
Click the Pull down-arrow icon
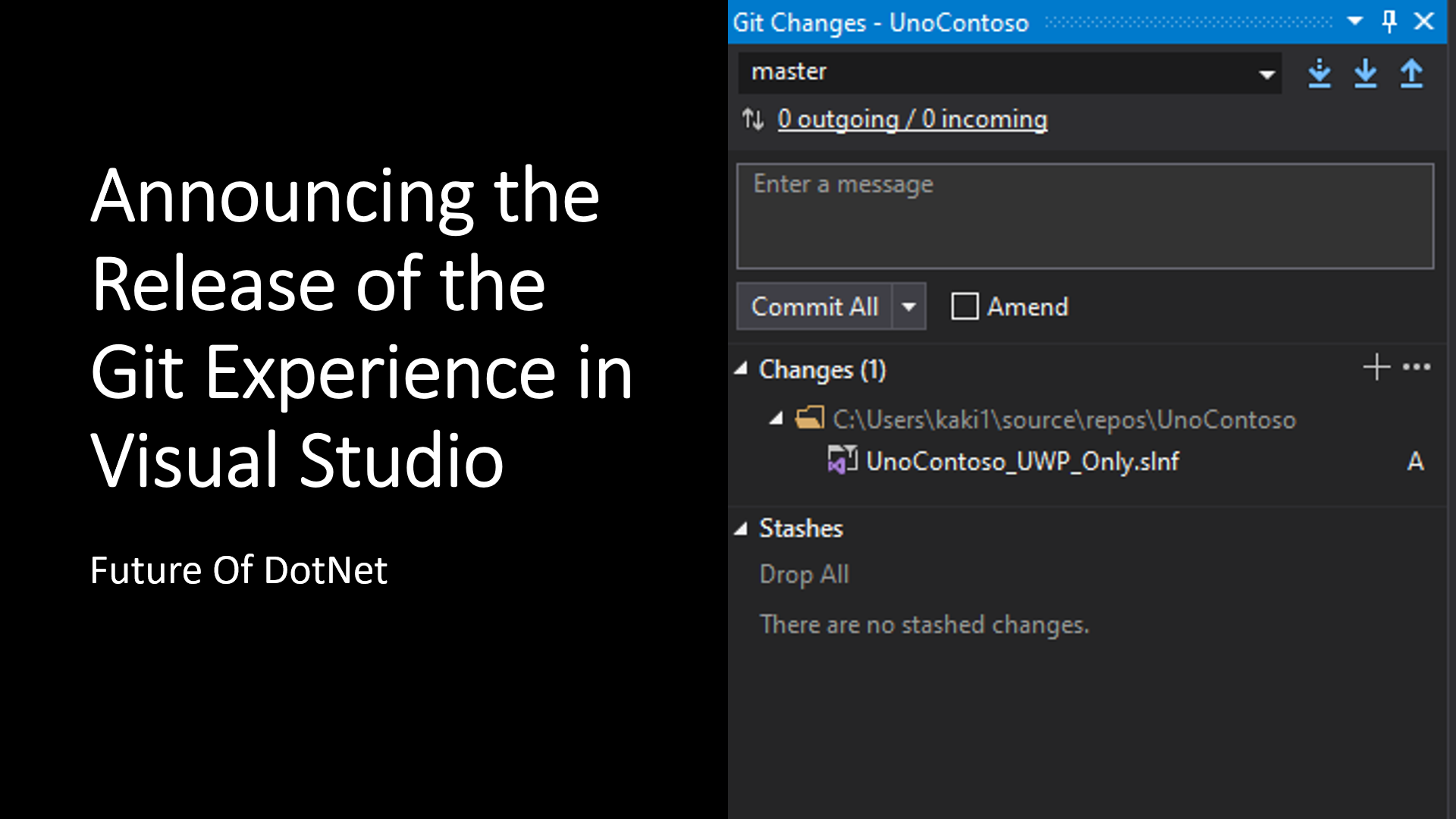1365,74
